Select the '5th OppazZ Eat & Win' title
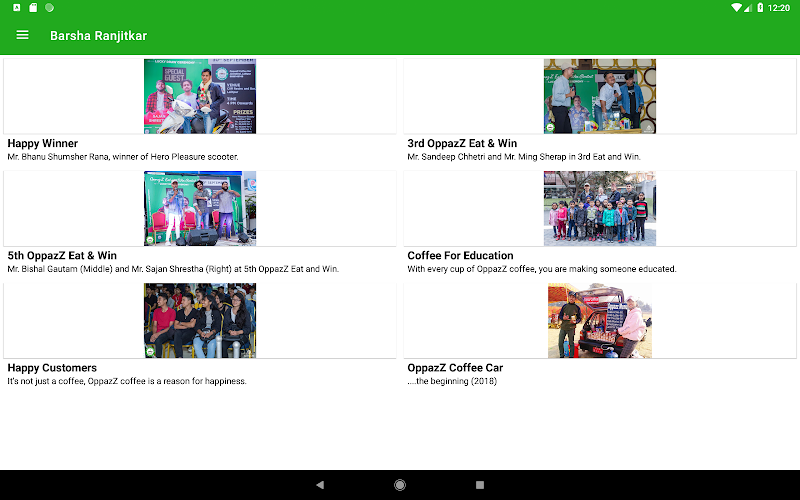 pyautogui.click(x=62, y=256)
